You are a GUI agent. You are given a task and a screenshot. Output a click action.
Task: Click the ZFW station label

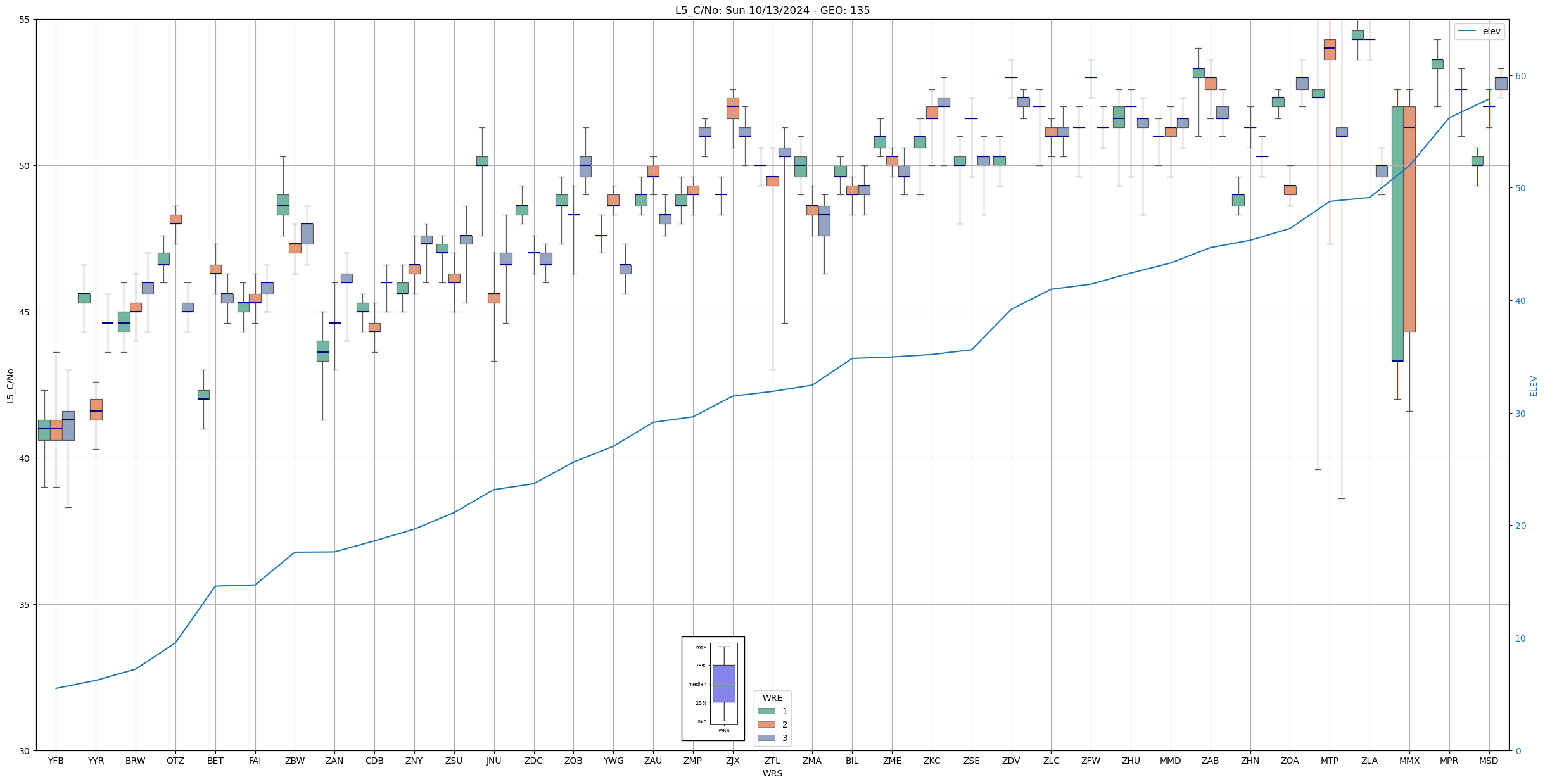tap(1091, 761)
